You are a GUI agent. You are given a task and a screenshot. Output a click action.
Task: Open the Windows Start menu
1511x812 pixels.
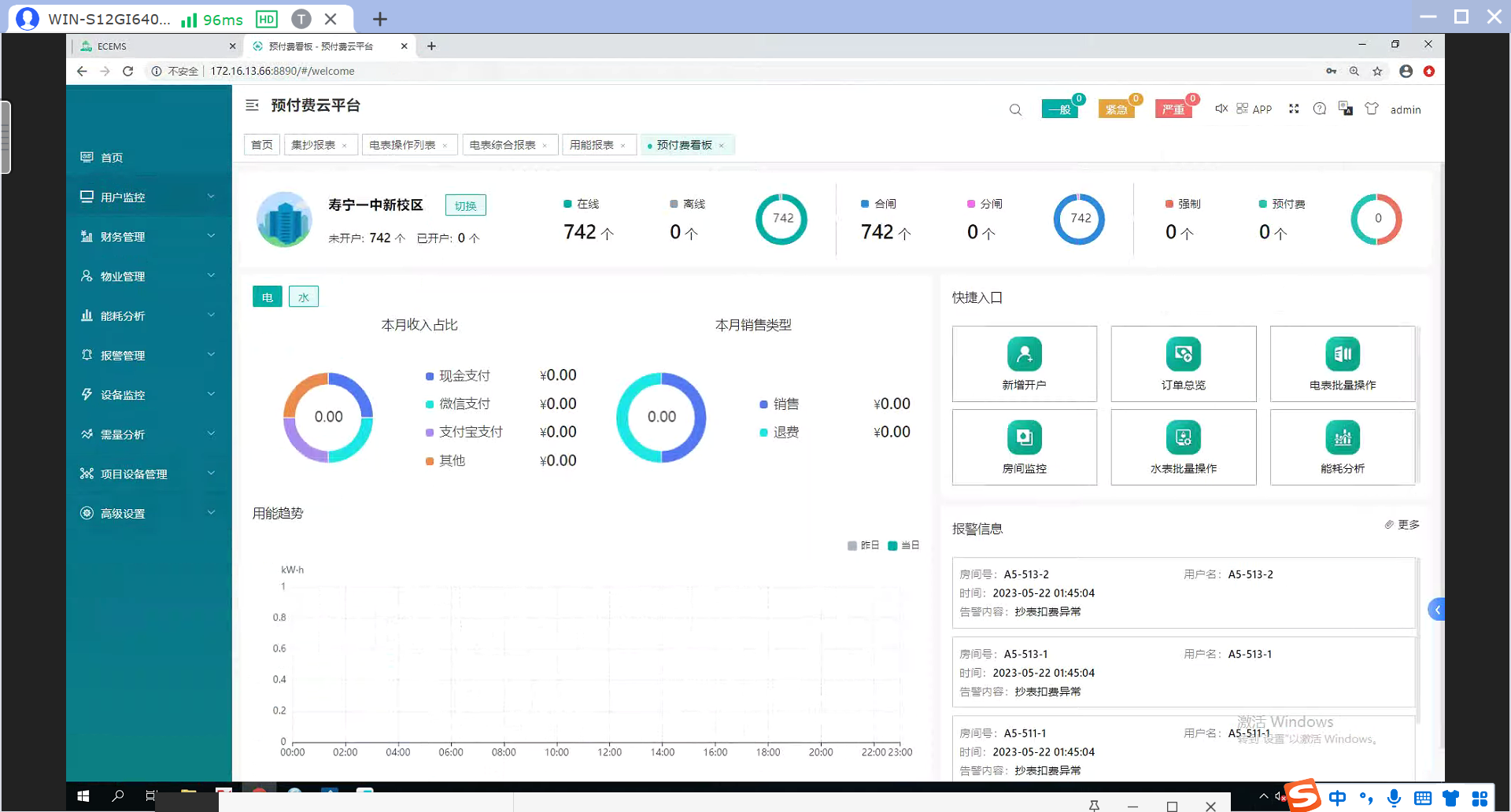[x=83, y=796]
